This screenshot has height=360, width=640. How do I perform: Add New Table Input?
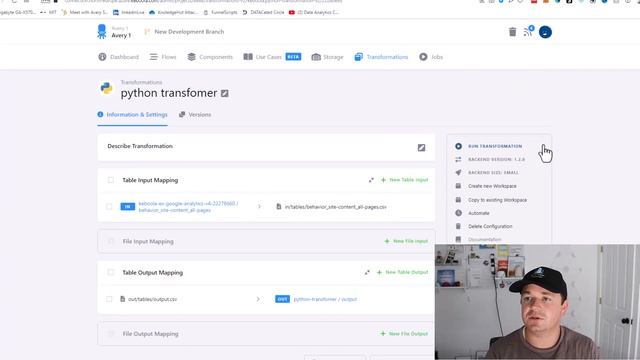404,180
